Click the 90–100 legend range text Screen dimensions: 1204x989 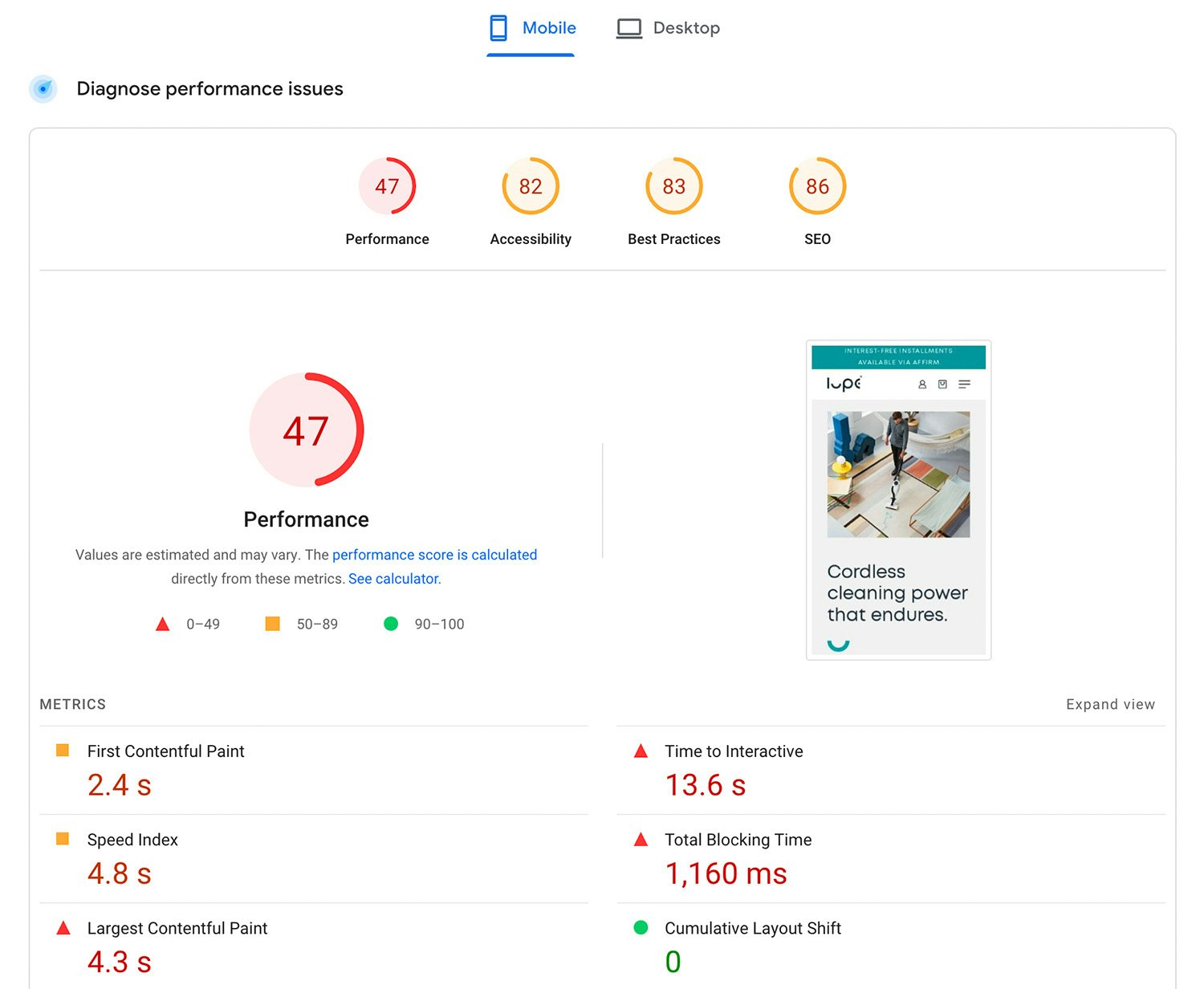[x=439, y=624]
